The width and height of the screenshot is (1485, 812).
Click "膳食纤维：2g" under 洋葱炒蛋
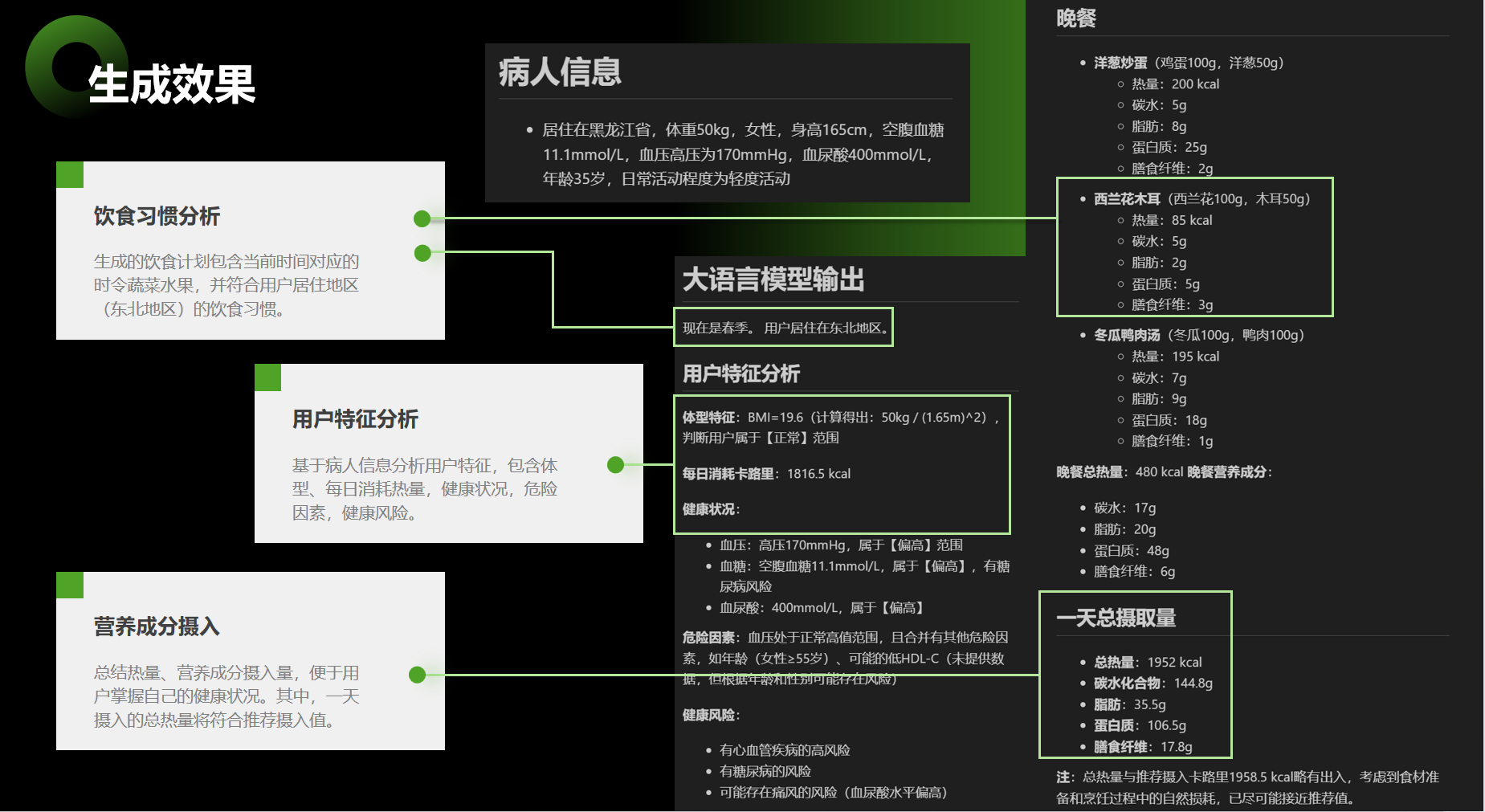click(1173, 169)
